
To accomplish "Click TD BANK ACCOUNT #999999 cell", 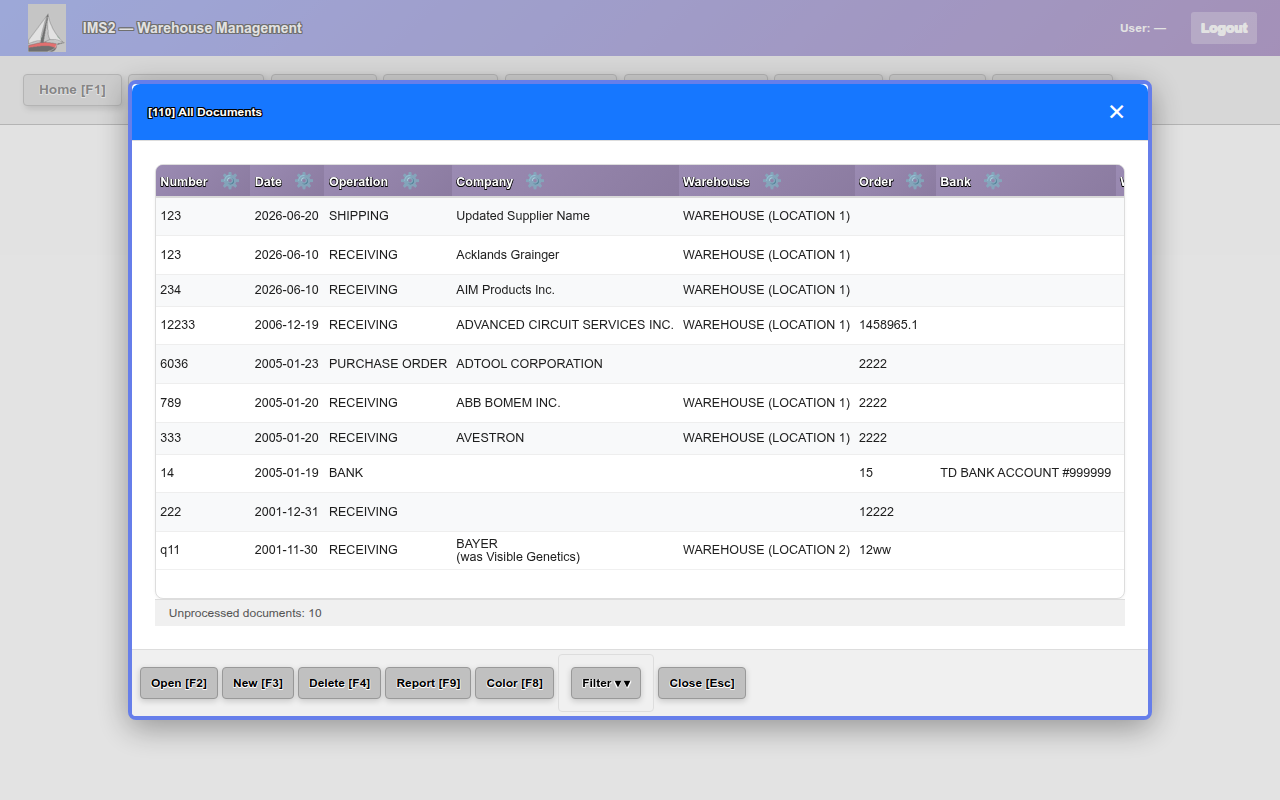I will [1025, 473].
